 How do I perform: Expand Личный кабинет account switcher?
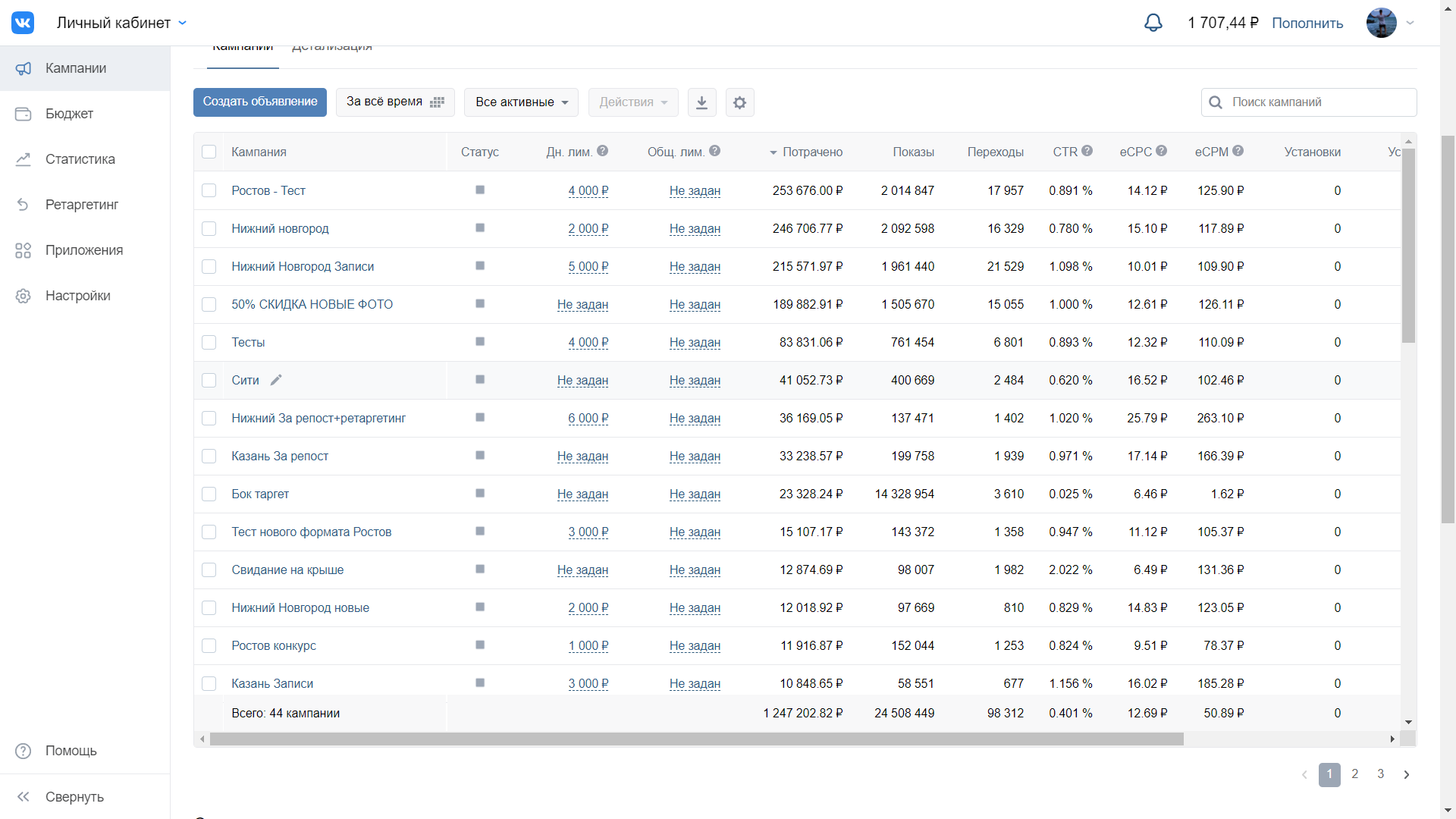tap(121, 23)
